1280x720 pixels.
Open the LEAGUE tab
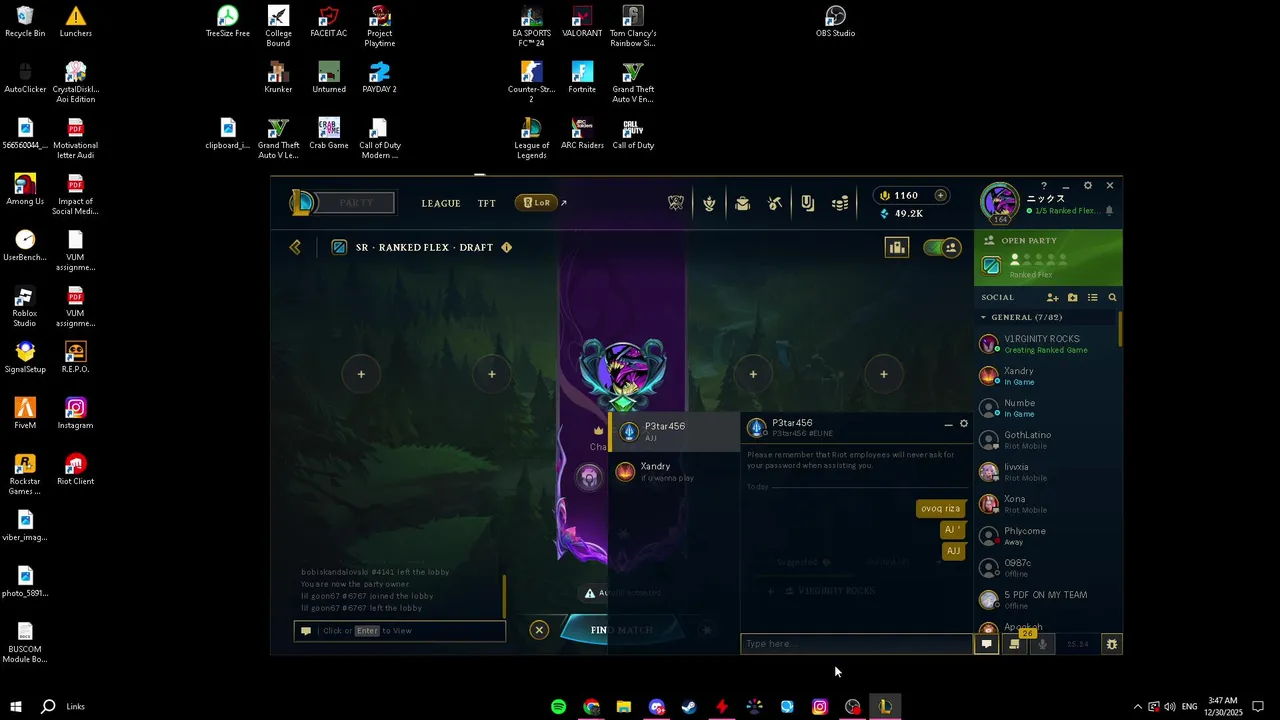click(x=441, y=203)
